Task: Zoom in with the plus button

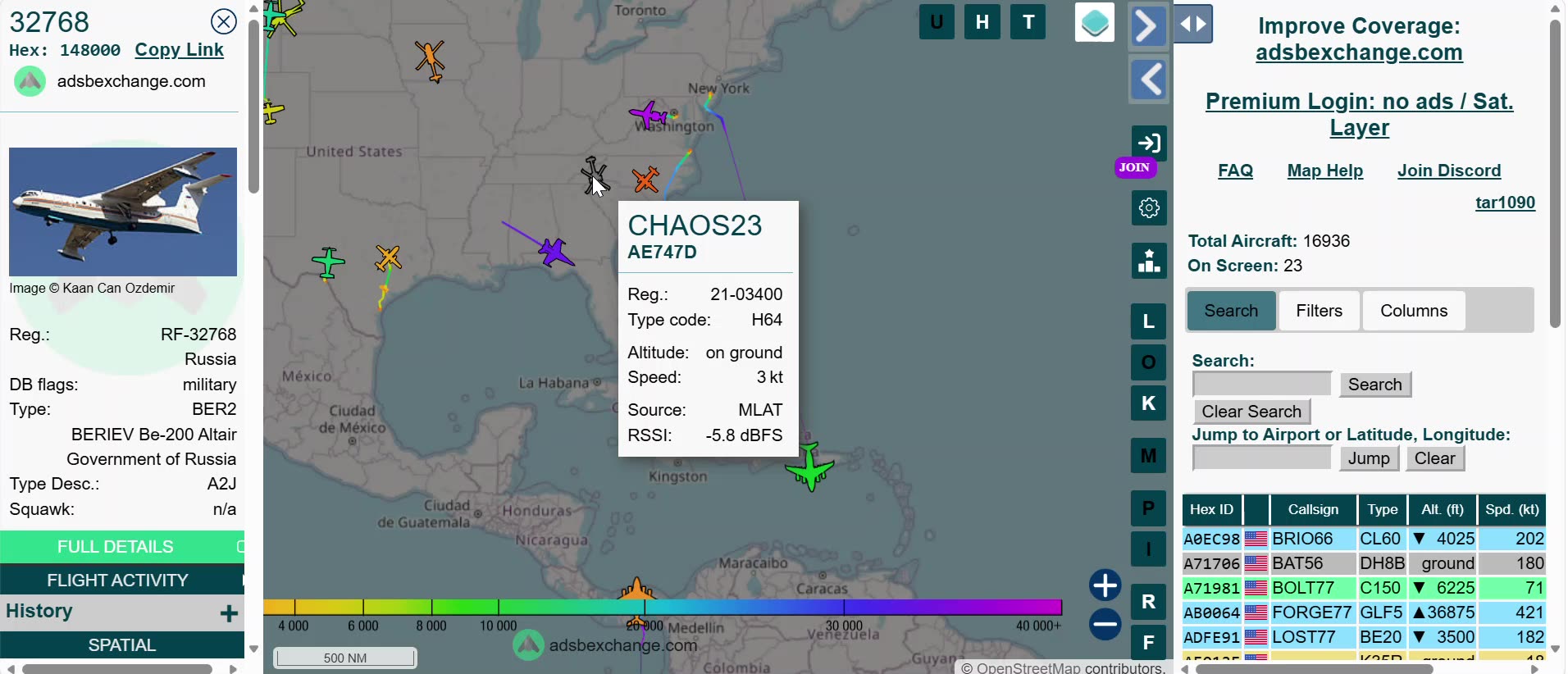Action: pos(1105,585)
